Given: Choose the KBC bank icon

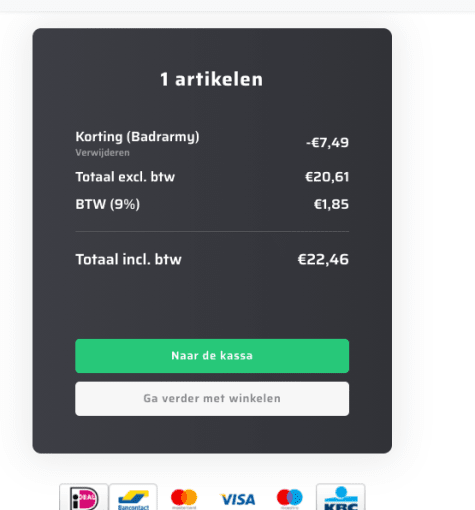Looking at the screenshot, I should click(x=341, y=498).
